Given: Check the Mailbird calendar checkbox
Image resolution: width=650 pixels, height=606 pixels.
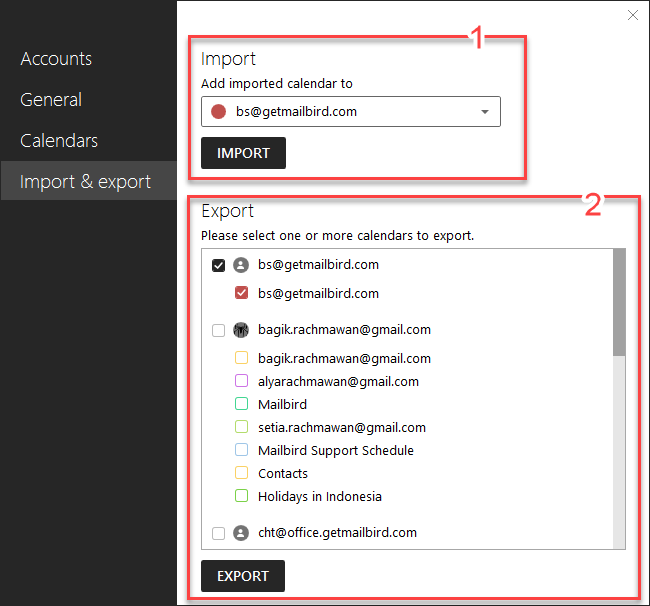Looking at the screenshot, I should pos(241,404).
